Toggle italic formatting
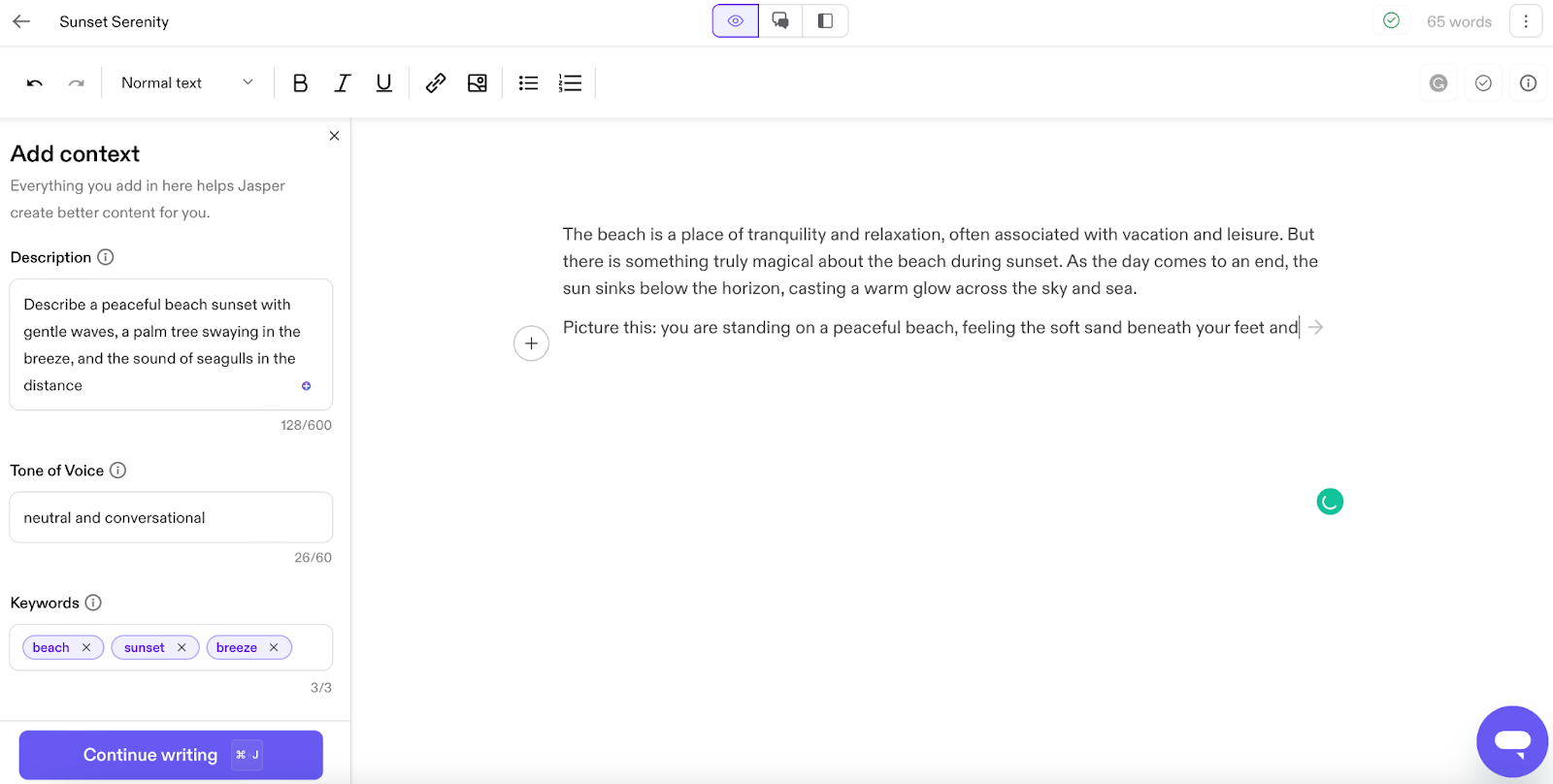The width and height of the screenshot is (1553, 784). [x=342, y=83]
